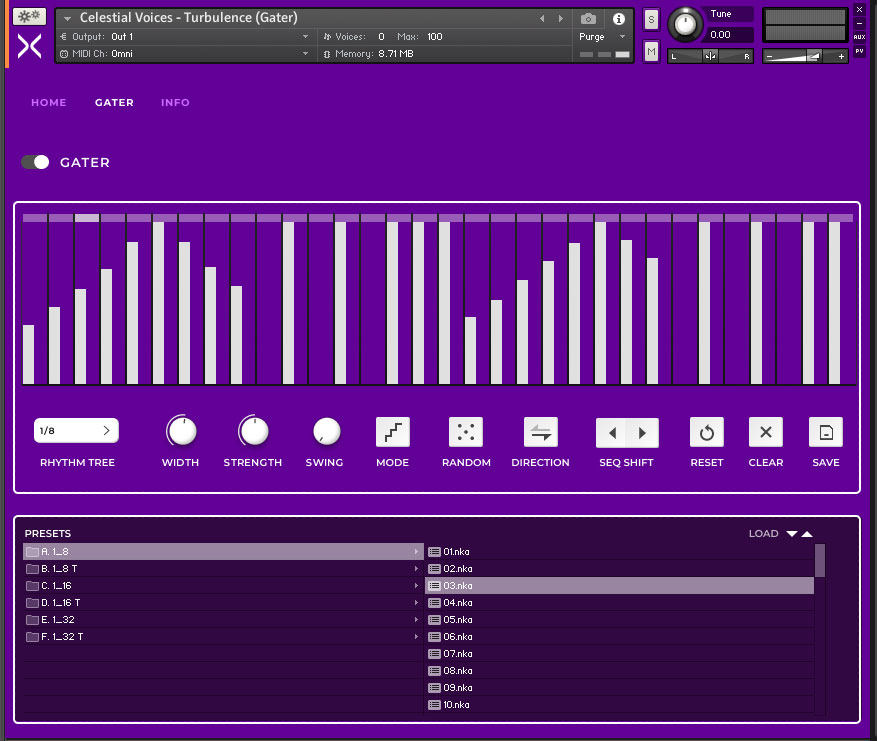Select the 08.nka preset
This screenshot has width=877, height=741.
[x=620, y=671]
